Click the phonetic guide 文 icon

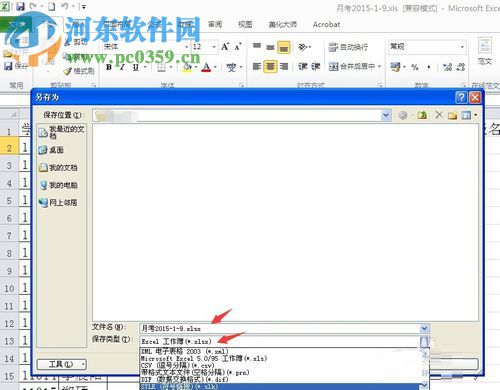(231, 67)
